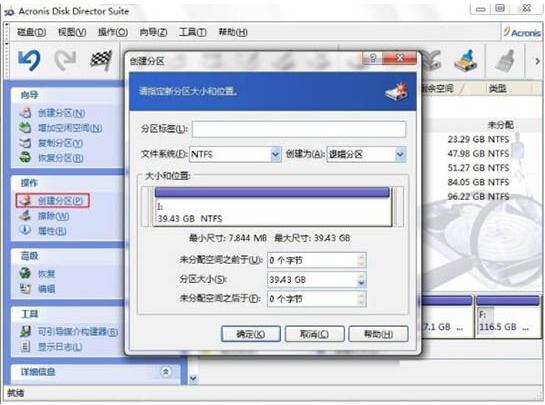Open the 视图(V) menu
The height and width of the screenshot is (405, 545).
click(72, 32)
